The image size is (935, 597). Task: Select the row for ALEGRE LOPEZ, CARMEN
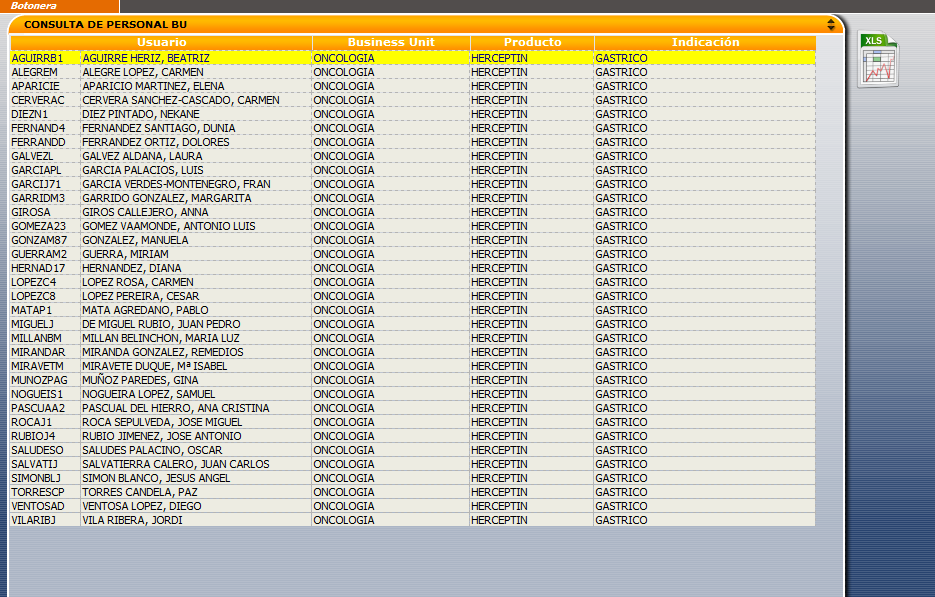(x=143, y=72)
